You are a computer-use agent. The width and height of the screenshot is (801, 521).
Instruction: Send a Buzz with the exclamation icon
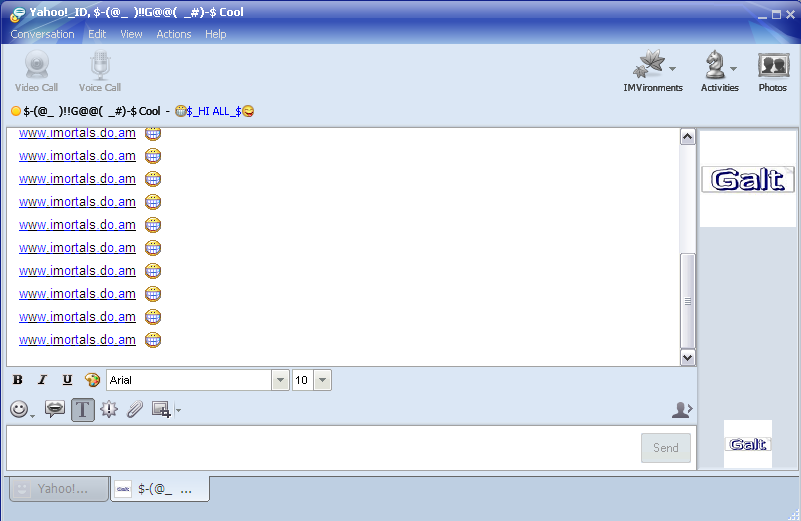coord(109,409)
